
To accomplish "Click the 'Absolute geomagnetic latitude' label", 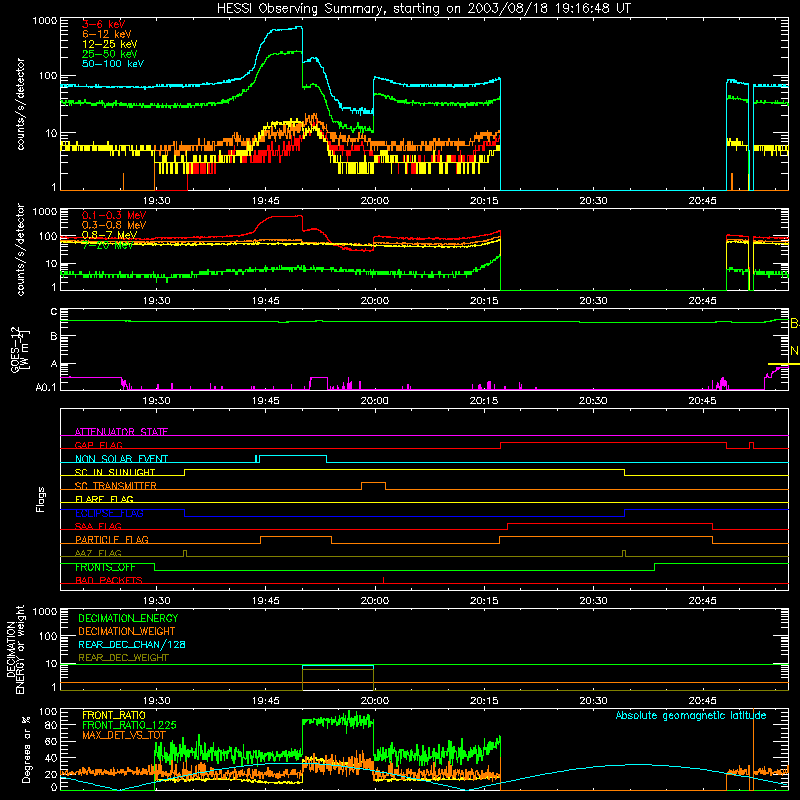I will point(691,716).
